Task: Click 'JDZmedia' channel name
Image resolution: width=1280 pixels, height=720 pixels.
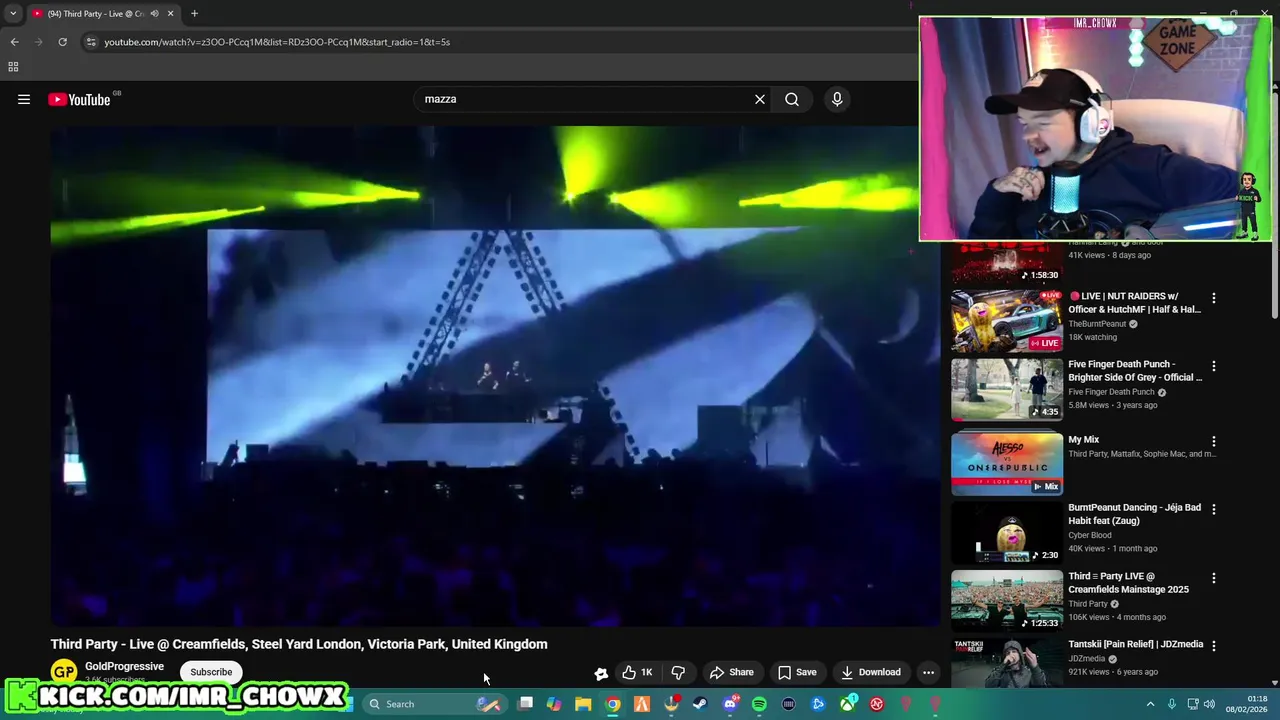Action: [x=1086, y=659]
